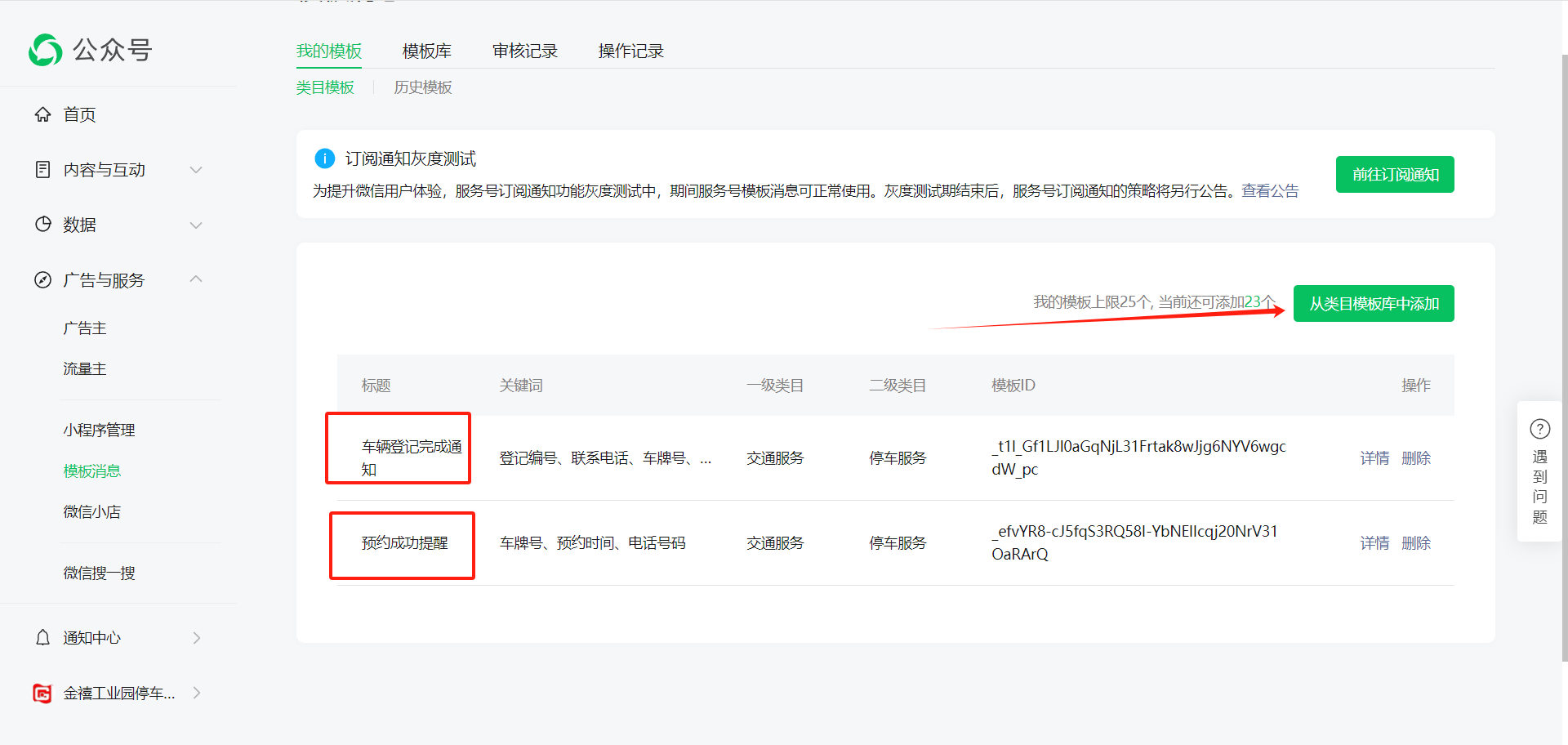Image resolution: width=1568 pixels, height=745 pixels.
Task: Click the 广告与服务 compass icon
Action: tap(43, 280)
